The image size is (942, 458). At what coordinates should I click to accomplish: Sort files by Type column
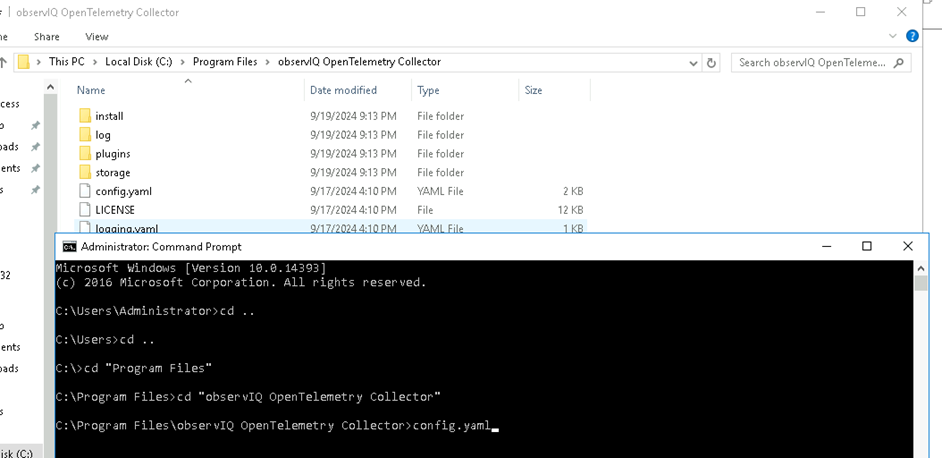428,90
